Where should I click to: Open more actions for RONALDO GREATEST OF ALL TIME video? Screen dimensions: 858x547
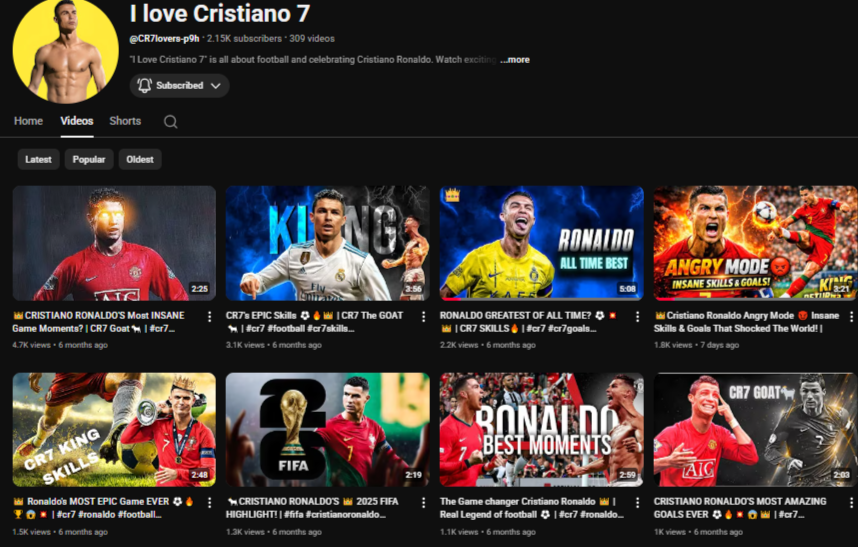coord(637,317)
